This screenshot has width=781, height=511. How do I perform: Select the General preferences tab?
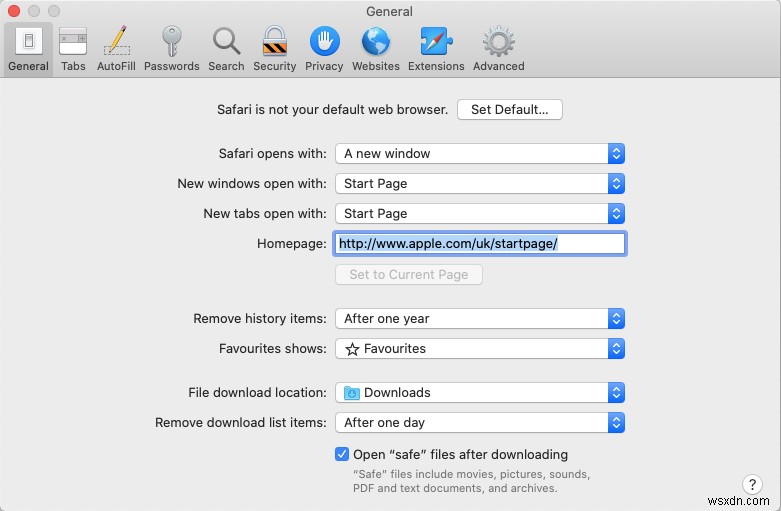[x=28, y=48]
